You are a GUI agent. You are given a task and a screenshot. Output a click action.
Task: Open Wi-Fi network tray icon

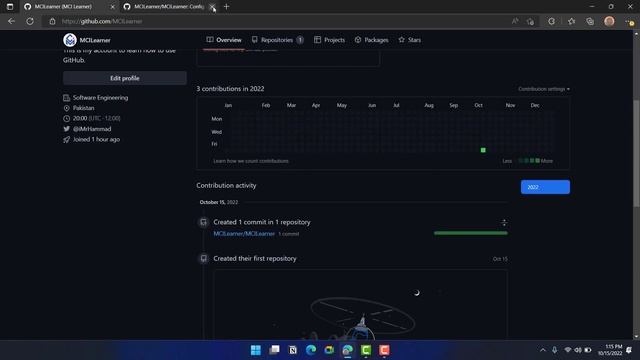coord(567,350)
